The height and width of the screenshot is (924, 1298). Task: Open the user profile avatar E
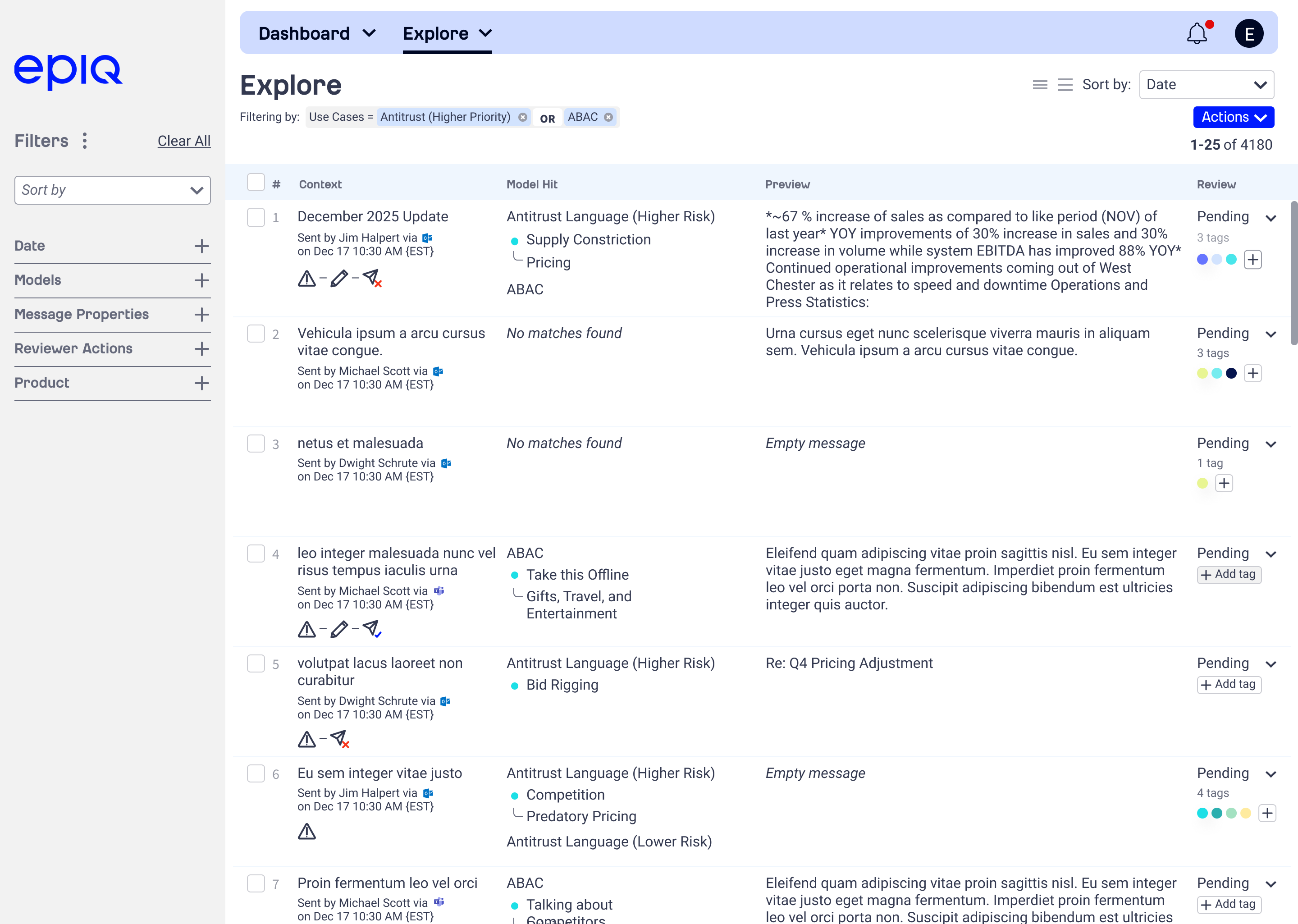(1248, 33)
